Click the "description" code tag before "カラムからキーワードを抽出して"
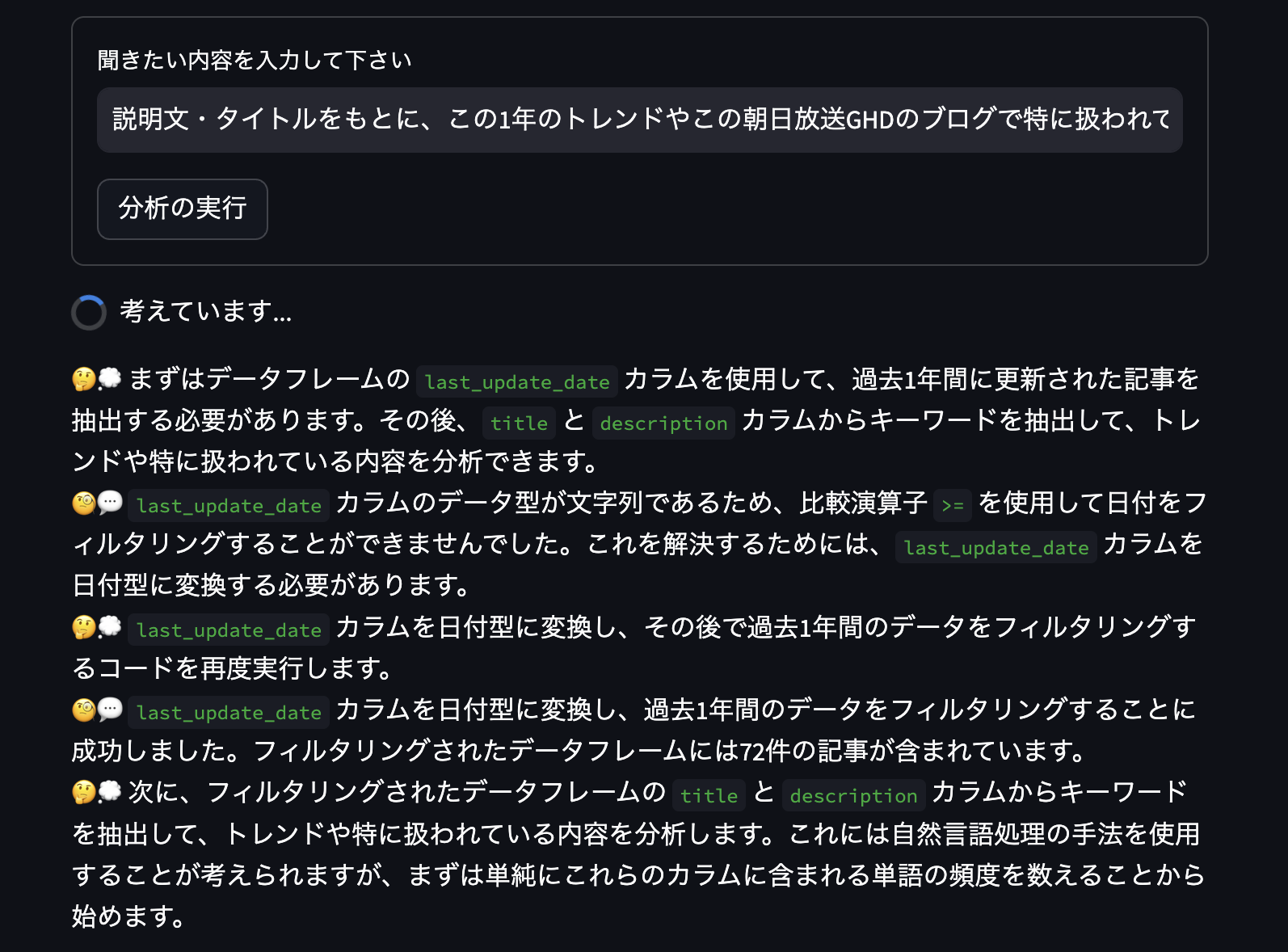Image resolution: width=1288 pixels, height=952 pixels. [x=663, y=423]
